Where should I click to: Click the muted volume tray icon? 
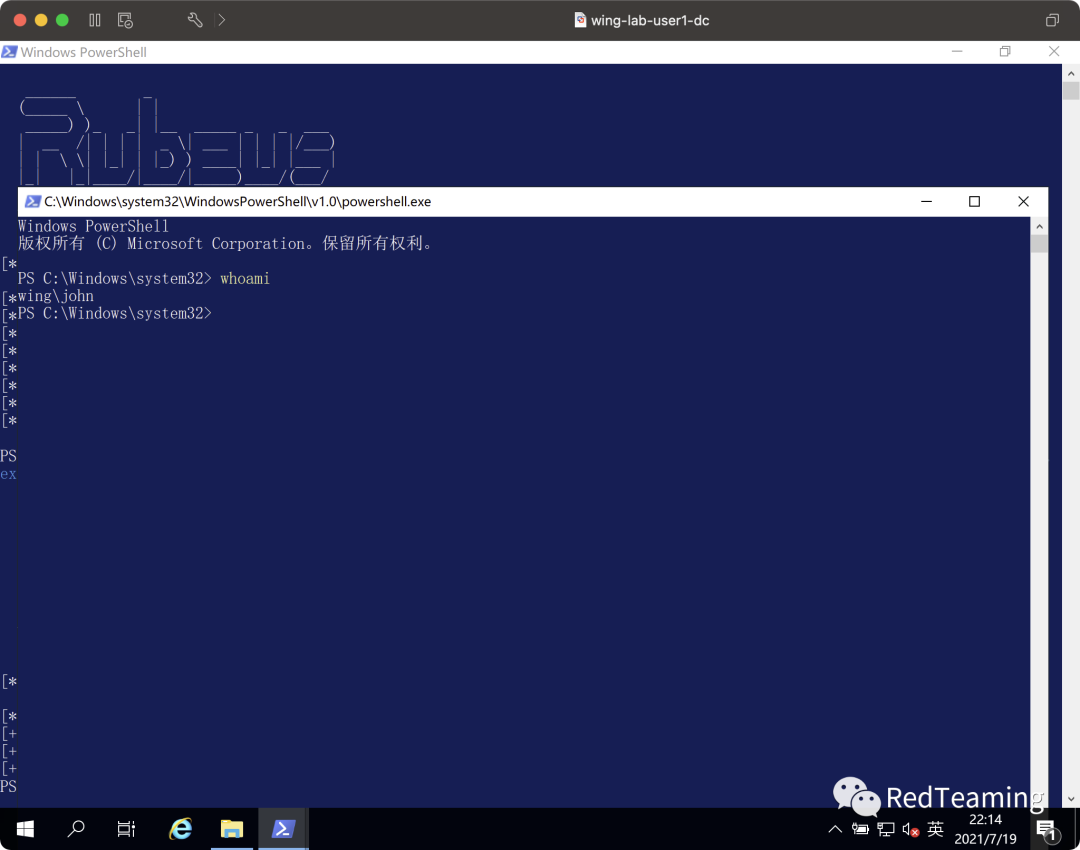[x=911, y=829]
